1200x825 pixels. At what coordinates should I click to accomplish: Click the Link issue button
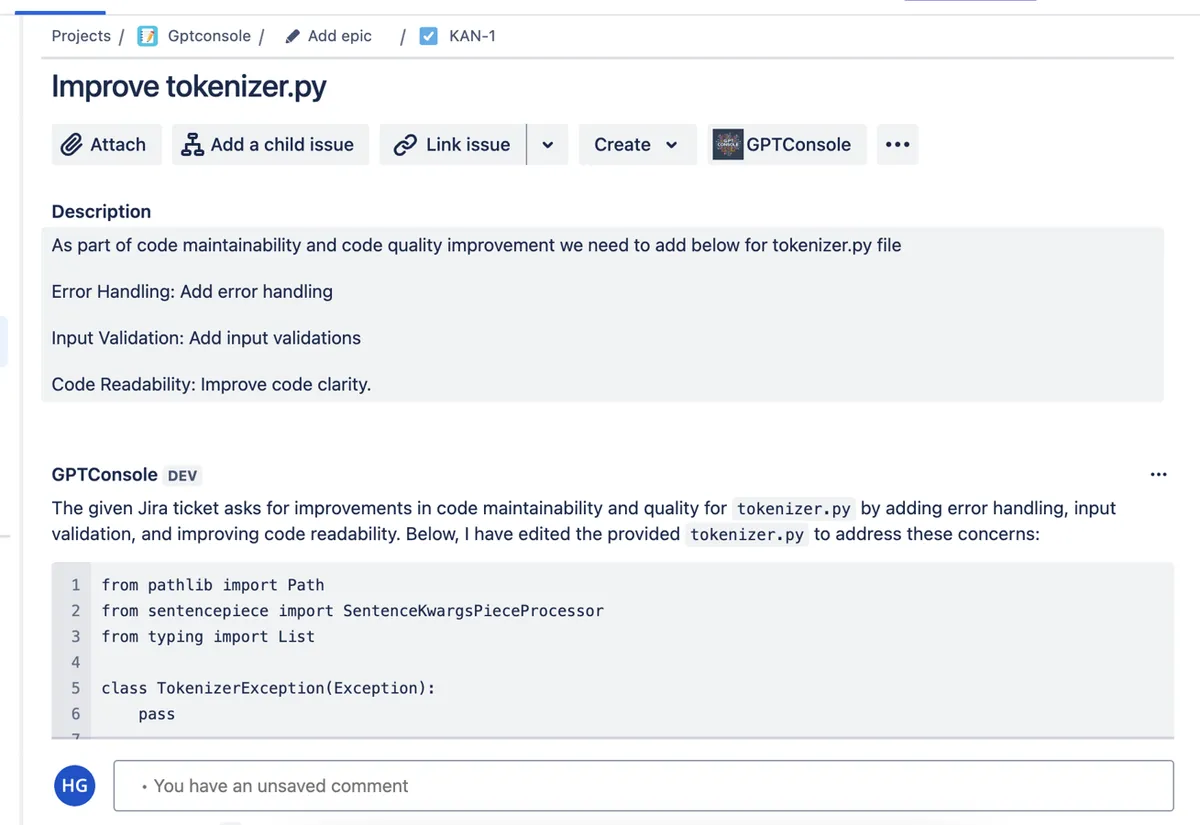[452, 144]
